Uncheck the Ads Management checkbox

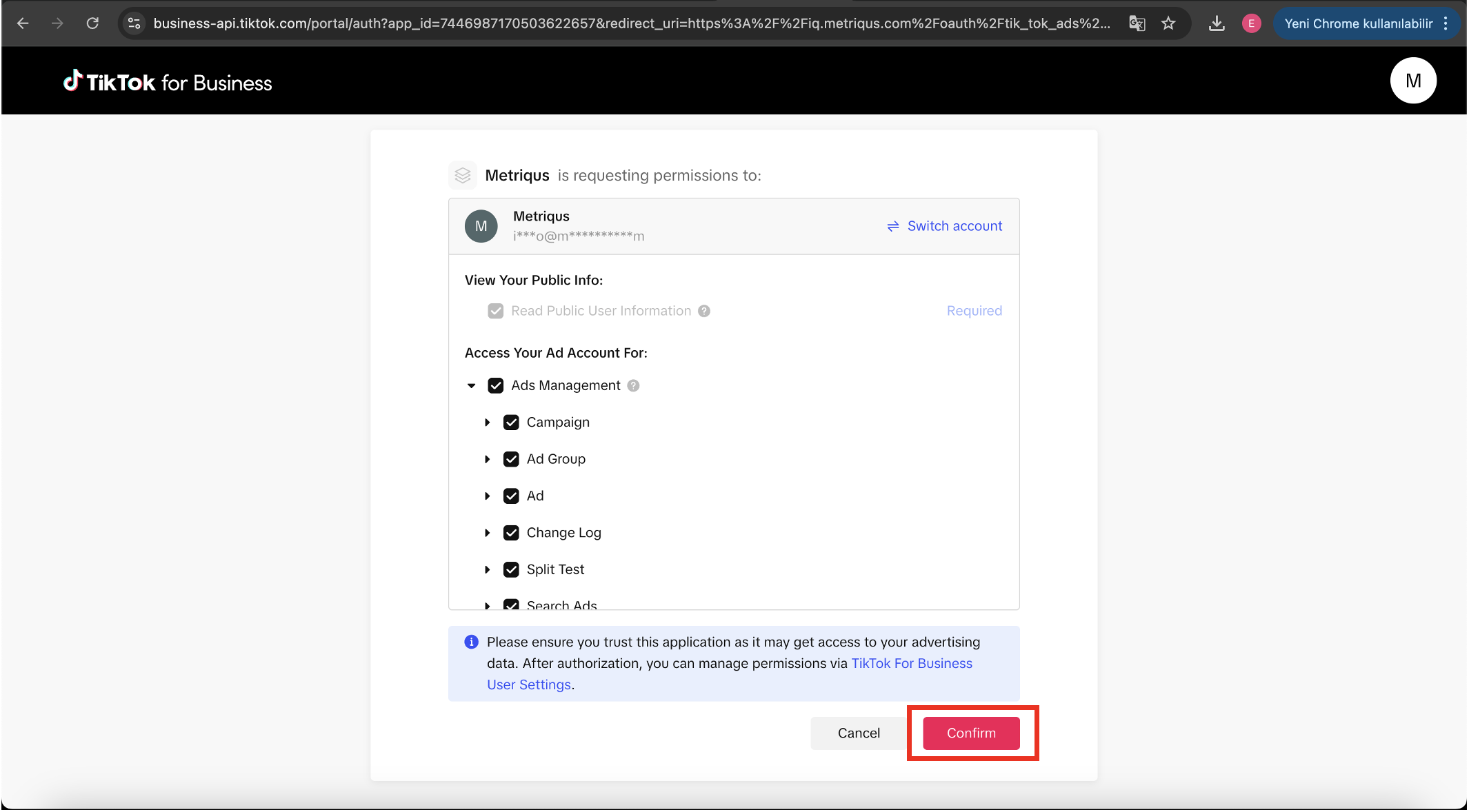[x=495, y=385]
